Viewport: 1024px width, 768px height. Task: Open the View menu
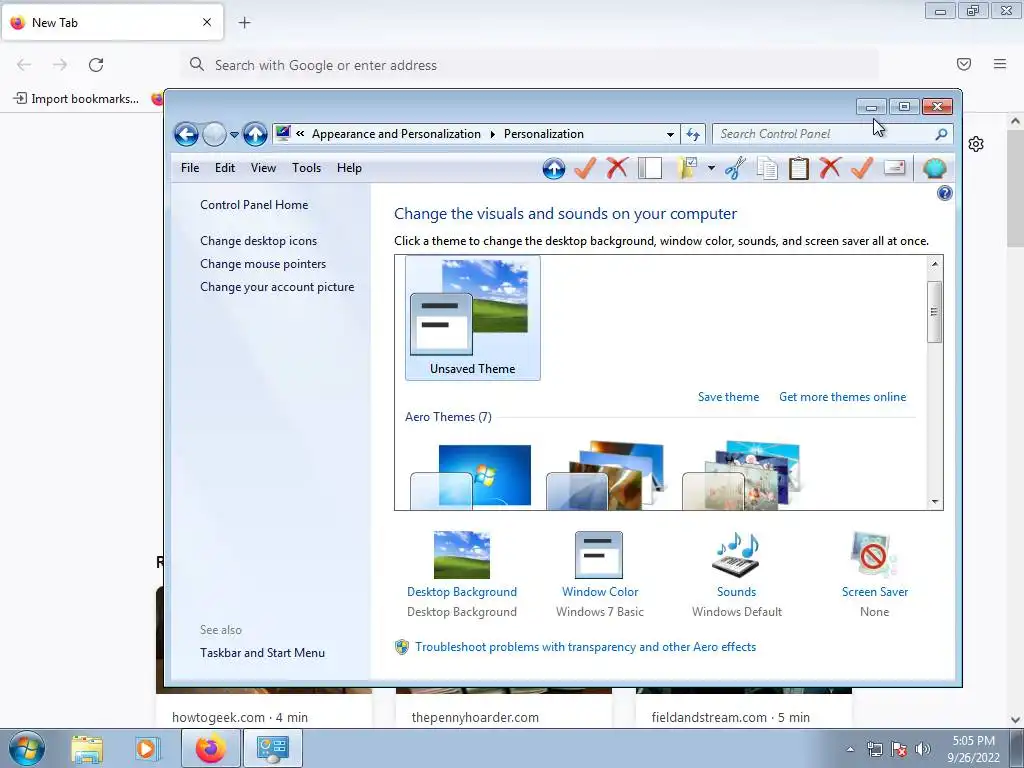click(263, 168)
